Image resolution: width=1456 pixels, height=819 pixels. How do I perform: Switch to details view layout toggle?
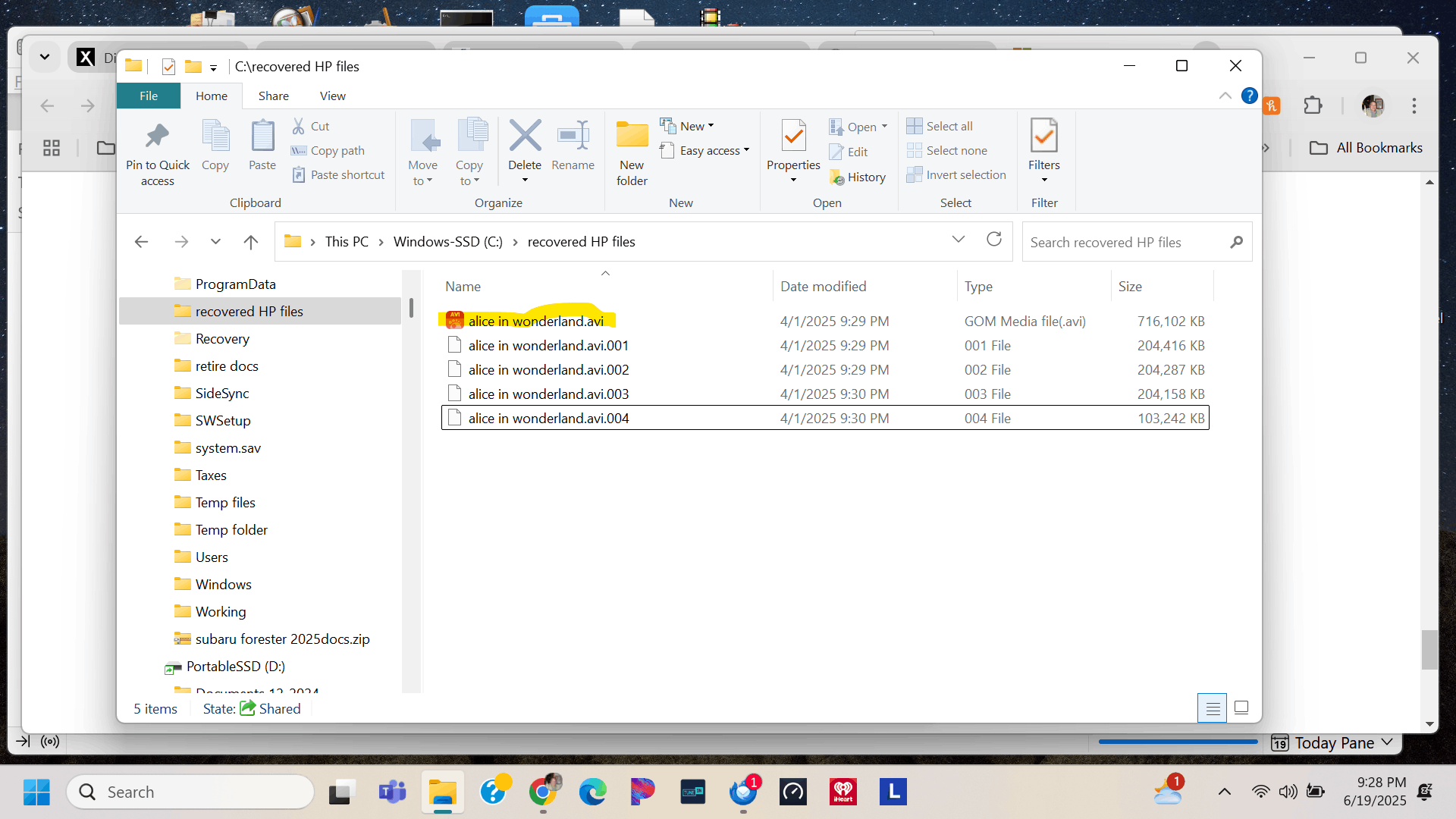coord(1212,708)
